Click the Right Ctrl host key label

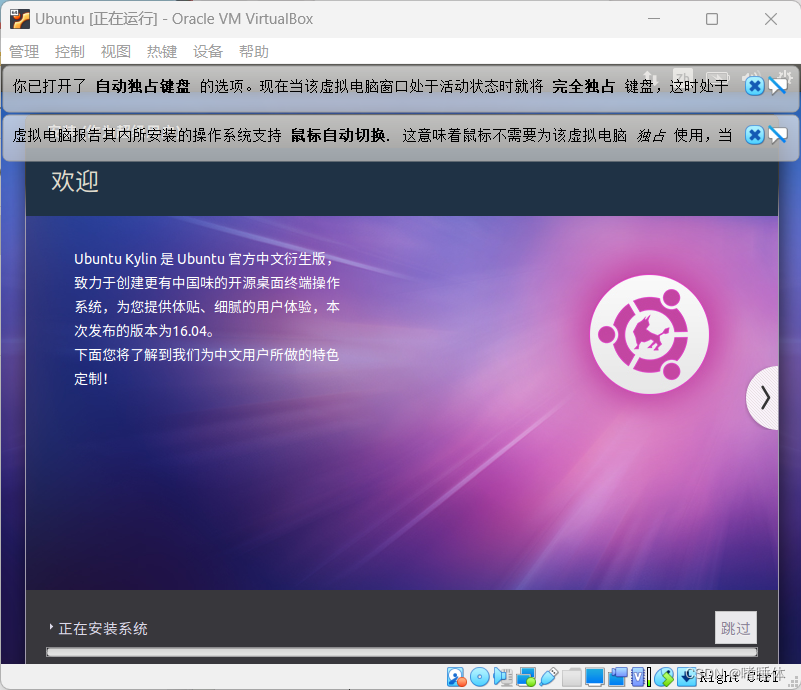(739, 677)
